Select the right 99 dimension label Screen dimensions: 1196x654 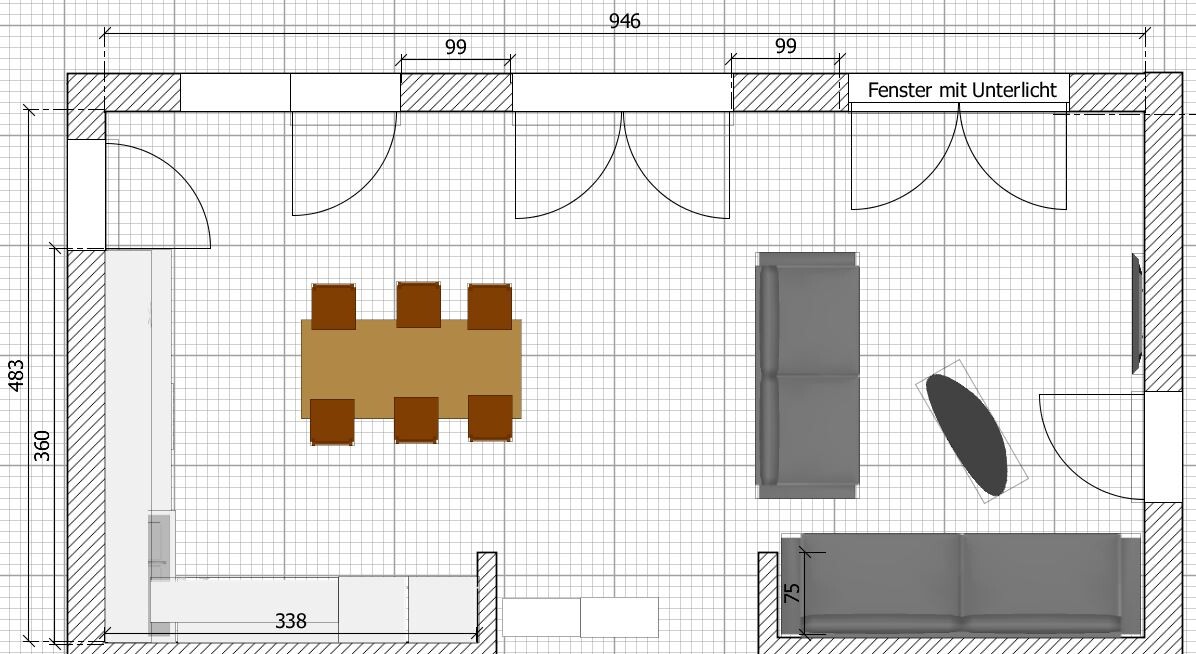tap(786, 46)
